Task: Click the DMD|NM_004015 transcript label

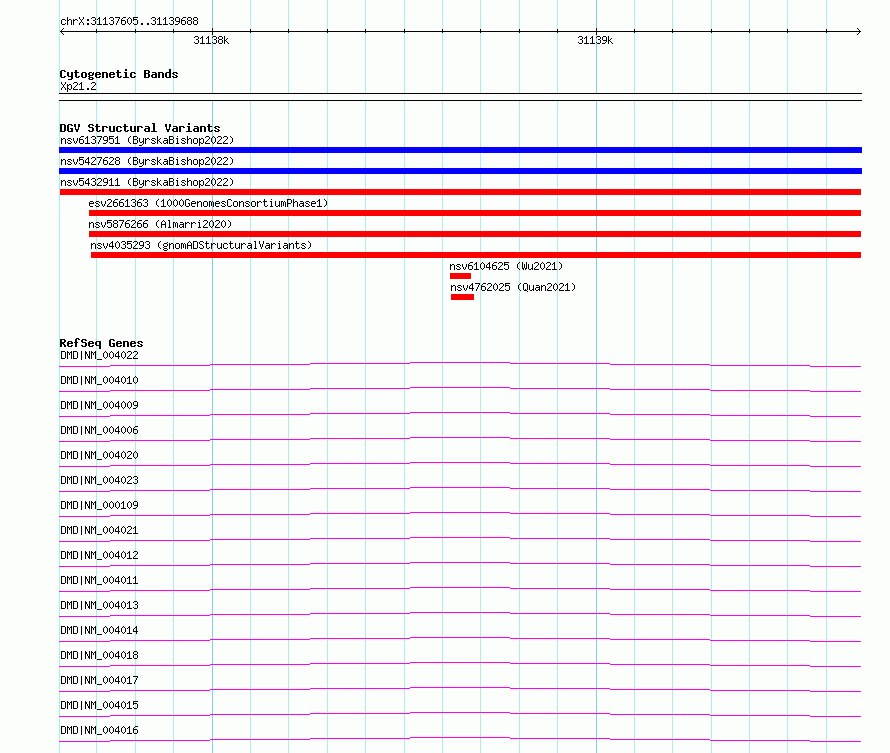Action: point(99,705)
